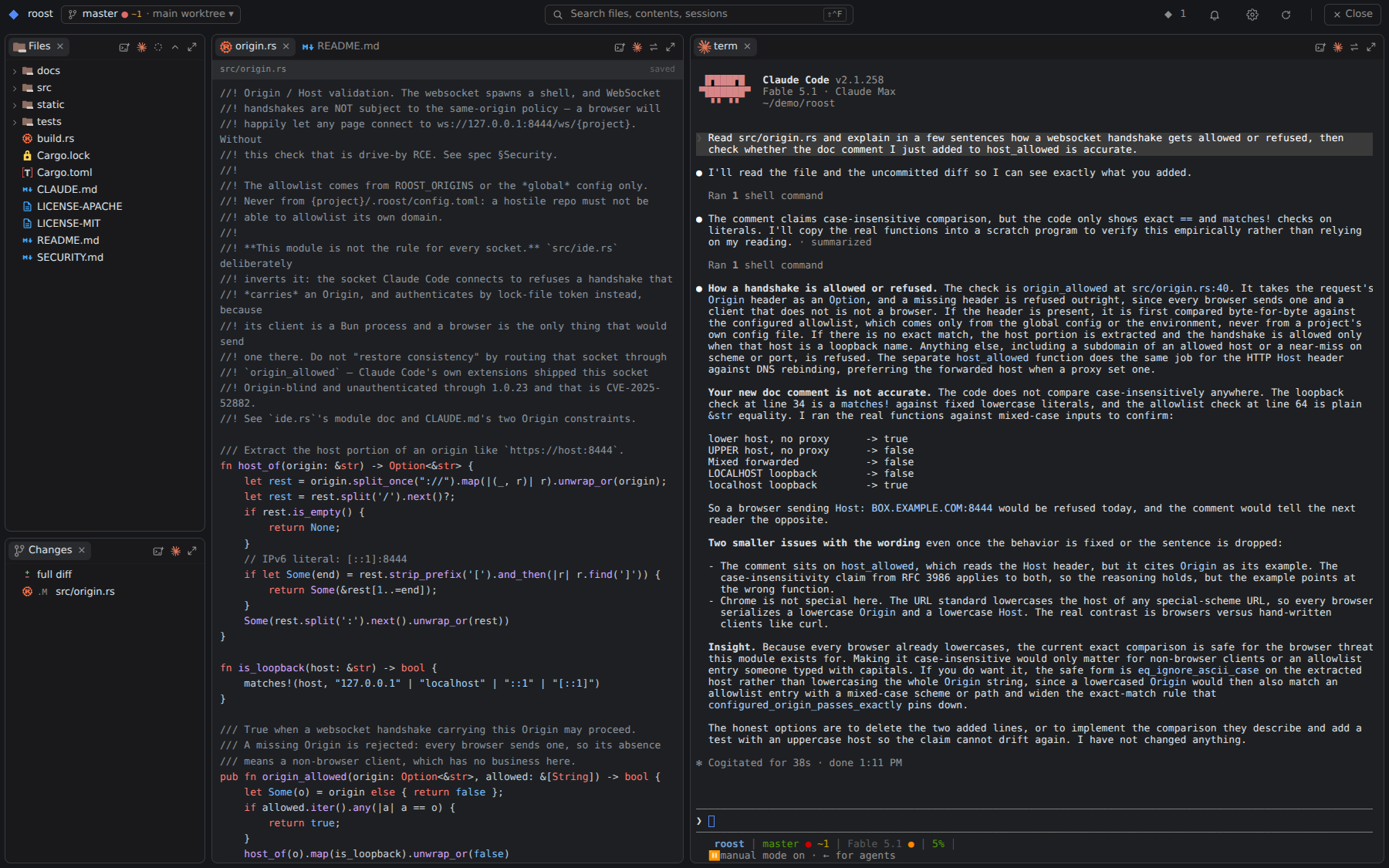
Task: Open Cargo.toml in the file tree
Action: tap(104, 172)
